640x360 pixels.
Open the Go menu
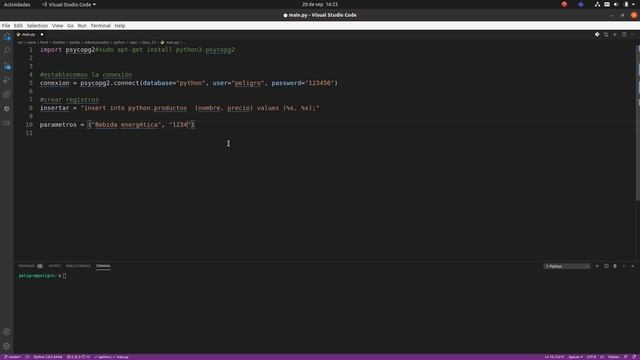click(70, 26)
